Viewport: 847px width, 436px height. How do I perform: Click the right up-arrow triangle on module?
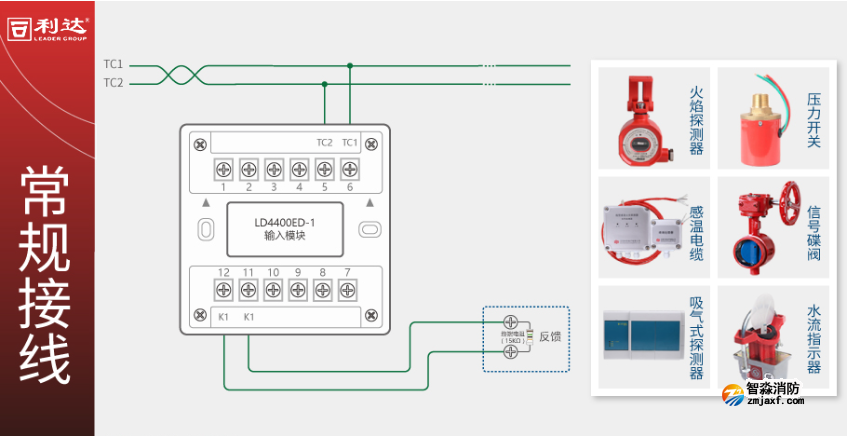366,202
